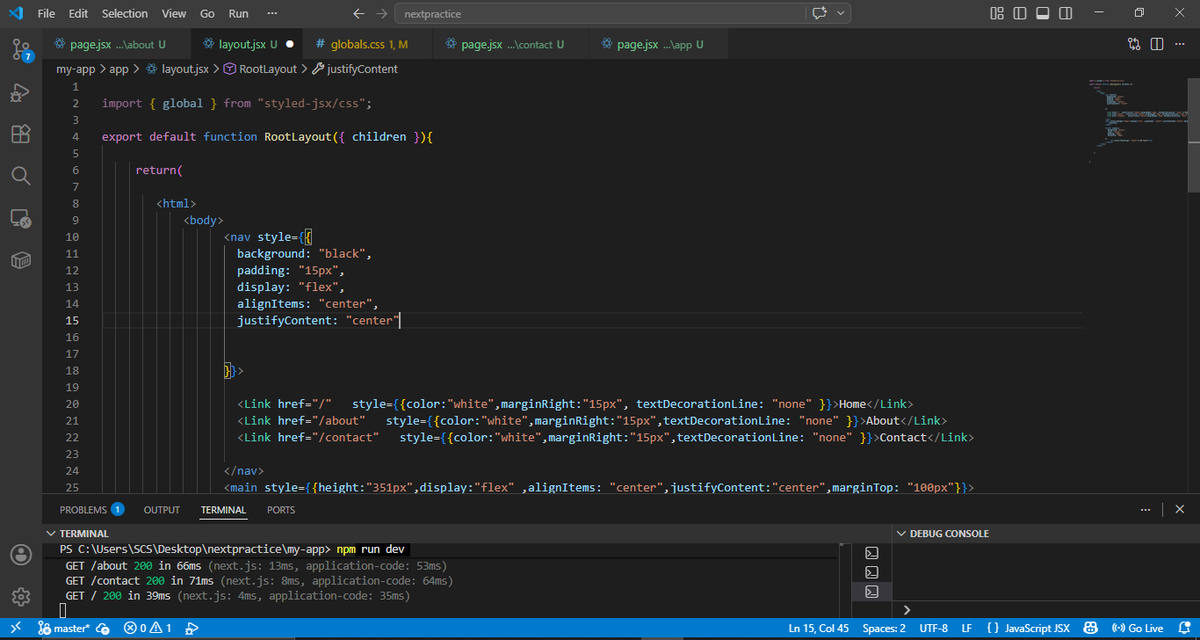Viewport: 1200px width, 640px height.
Task: Open the View menu
Action: point(174,14)
